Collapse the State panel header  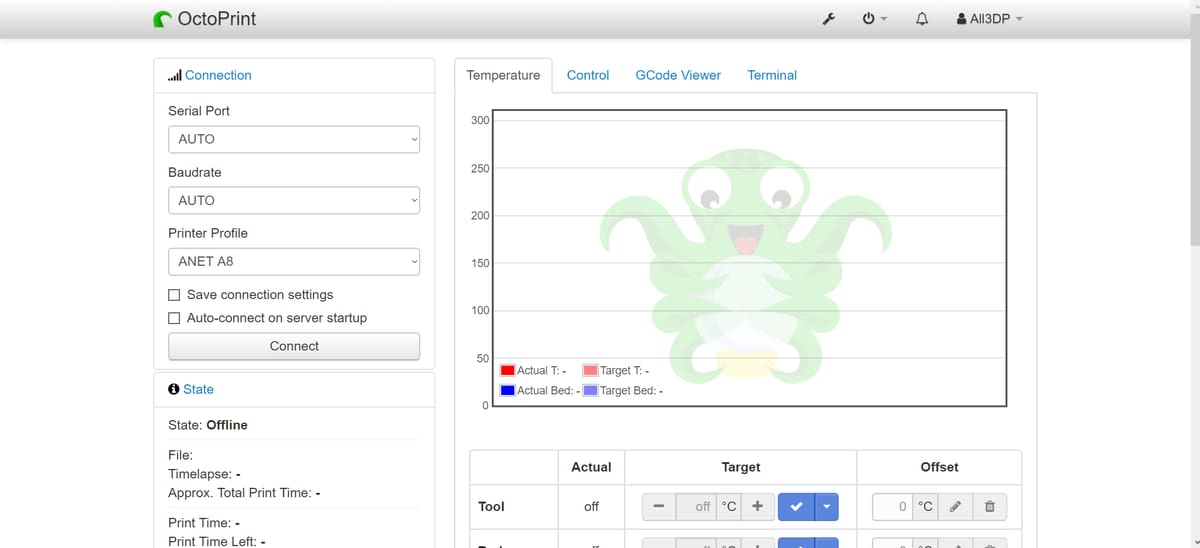[x=191, y=389]
